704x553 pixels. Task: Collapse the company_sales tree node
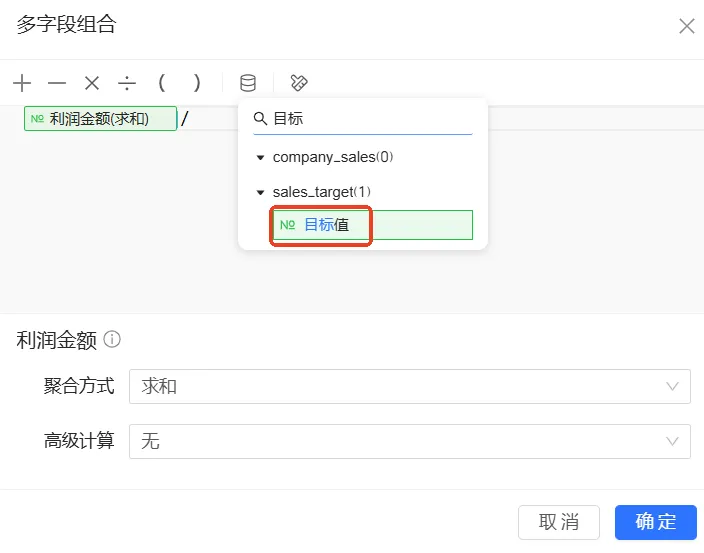pos(261,158)
